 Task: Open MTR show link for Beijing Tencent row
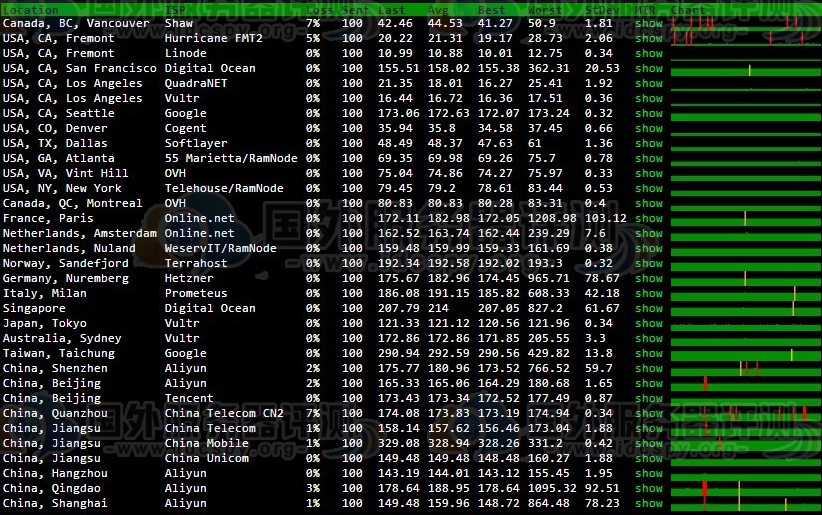648,398
